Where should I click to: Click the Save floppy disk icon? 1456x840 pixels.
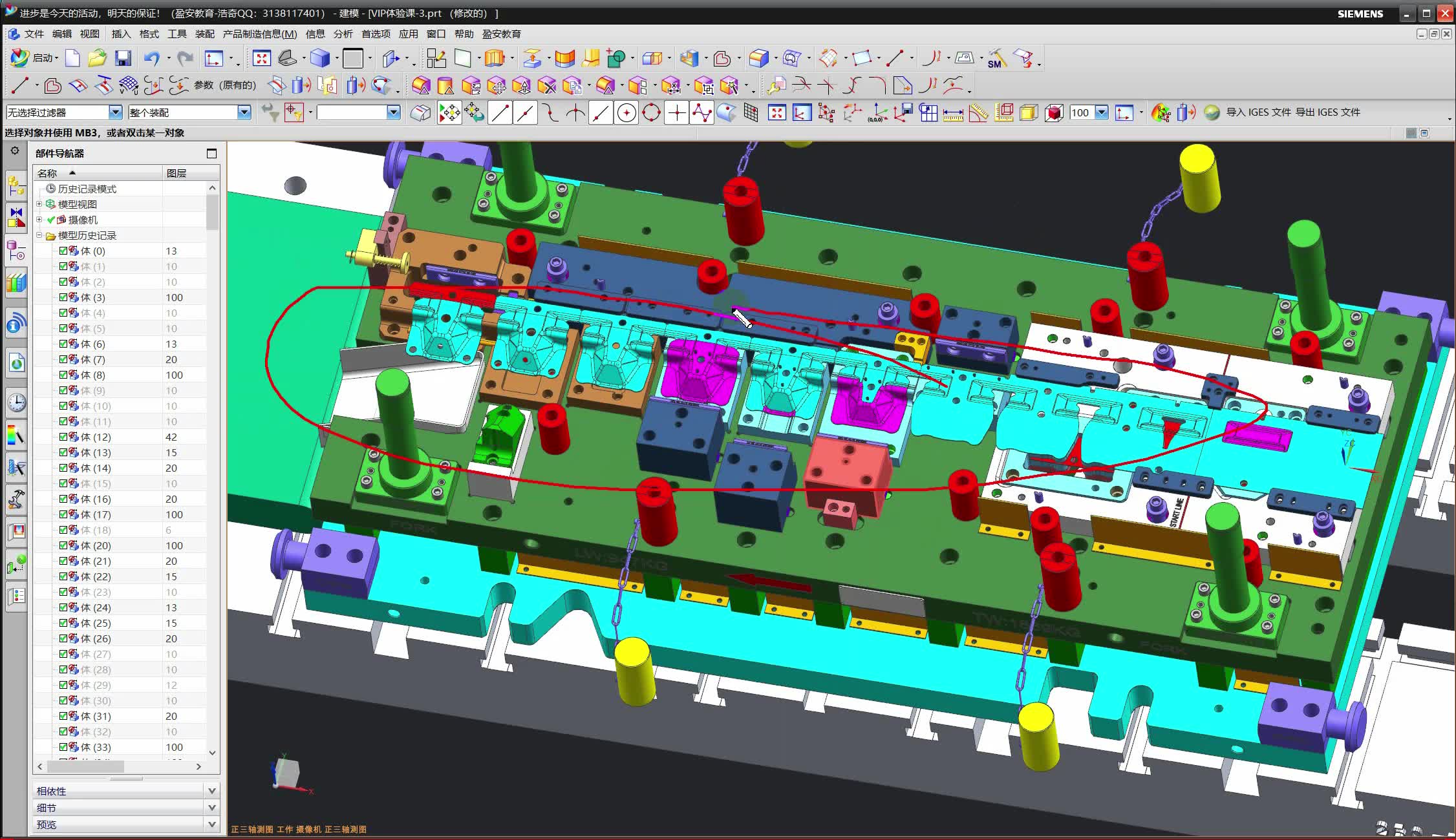click(x=123, y=59)
